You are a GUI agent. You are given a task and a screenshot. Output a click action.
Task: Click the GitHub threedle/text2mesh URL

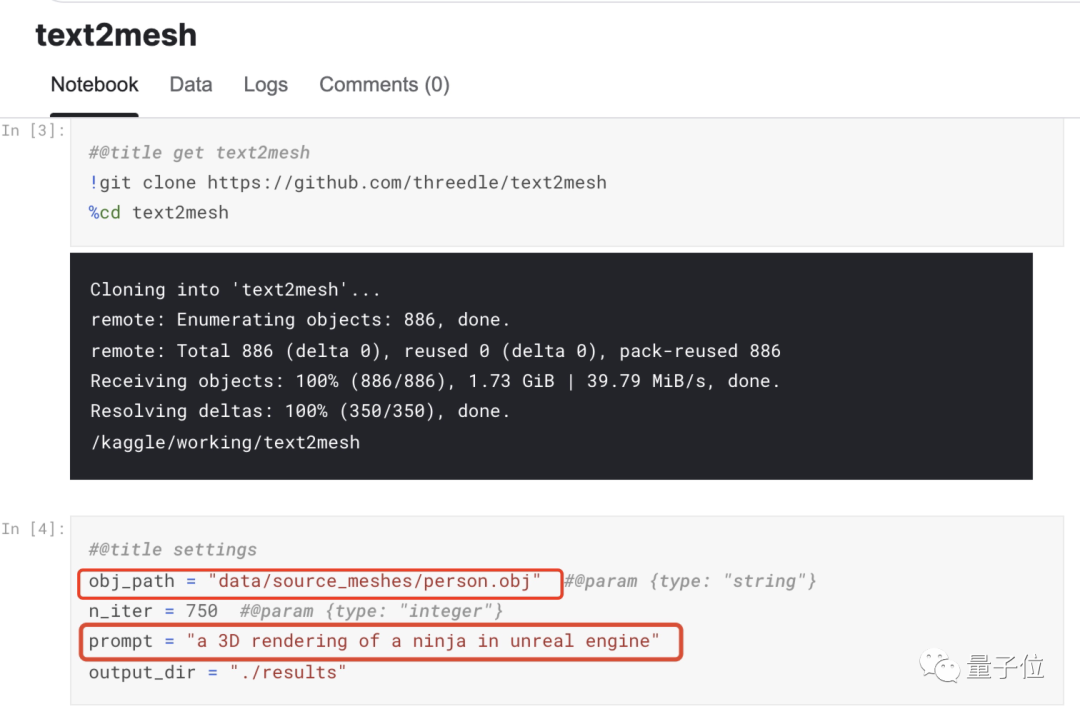(407, 182)
